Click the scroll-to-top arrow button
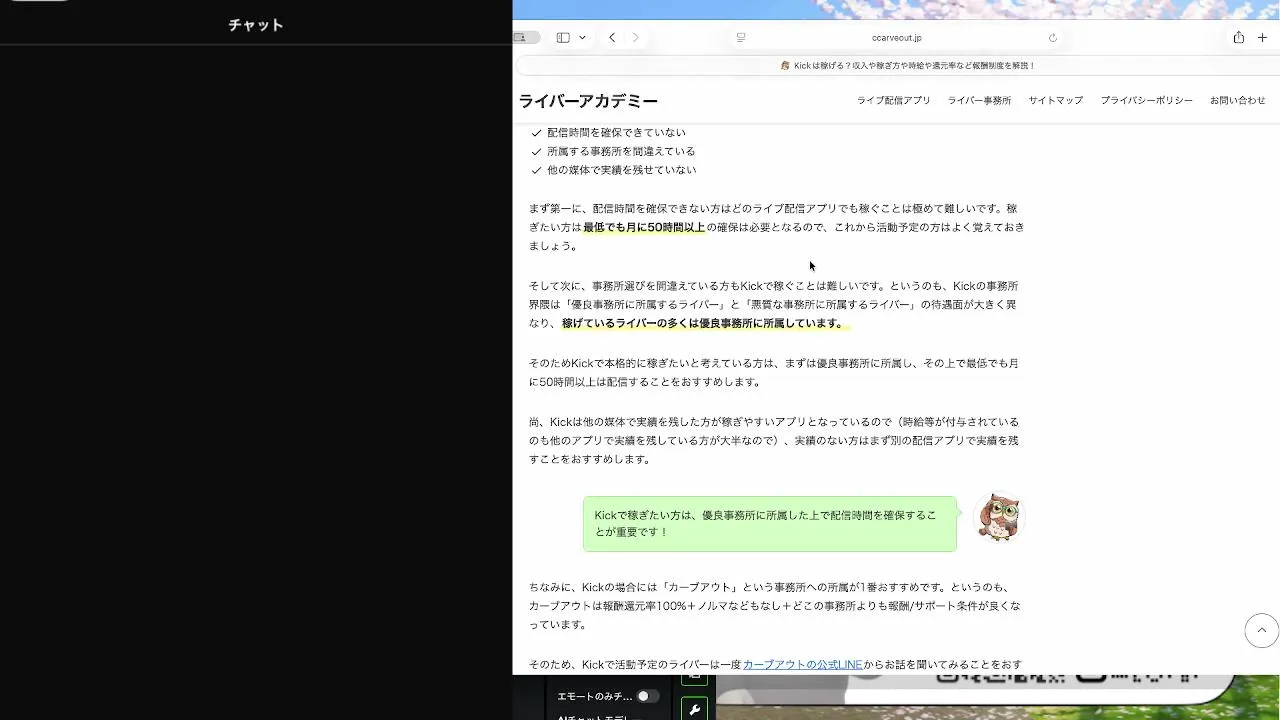This screenshot has width=1280, height=720. pyautogui.click(x=1262, y=631)
